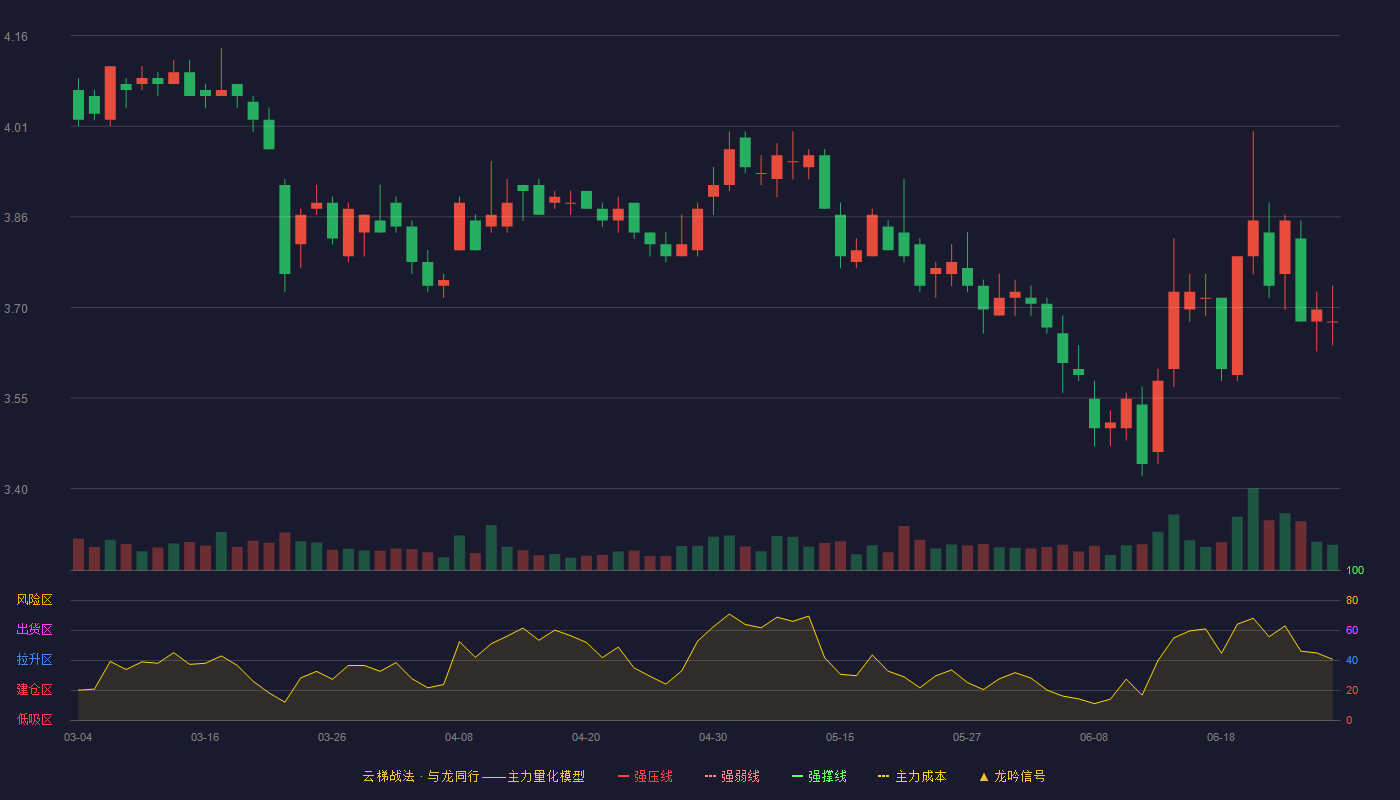Screen dimensions: 1400x800
Task: Click the 风险区 zone label
Action: click(x=34, y=600)
